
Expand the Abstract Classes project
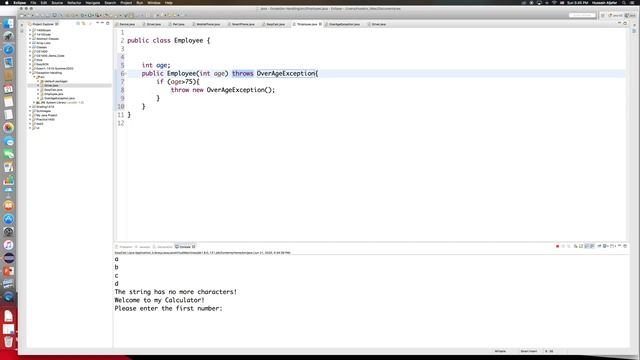pos(30,39)
